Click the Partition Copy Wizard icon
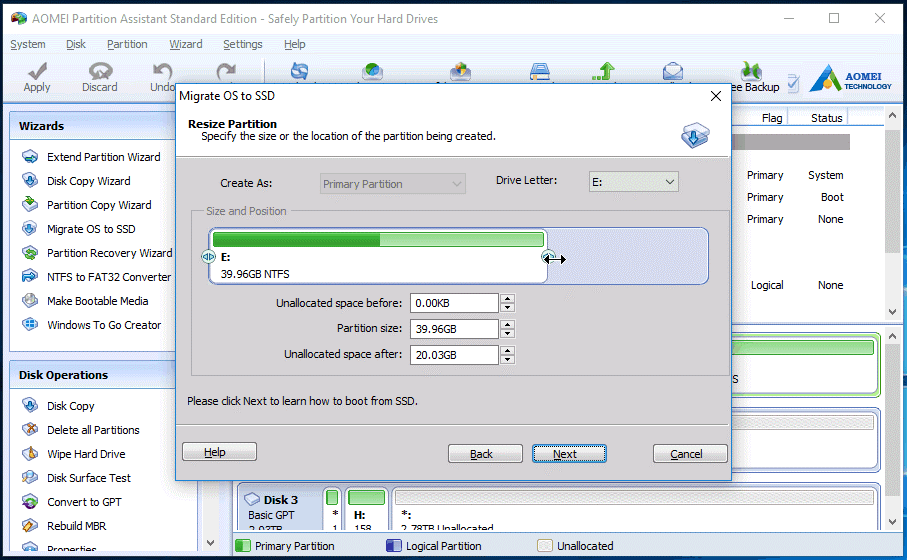 click(x=30, y=205)
